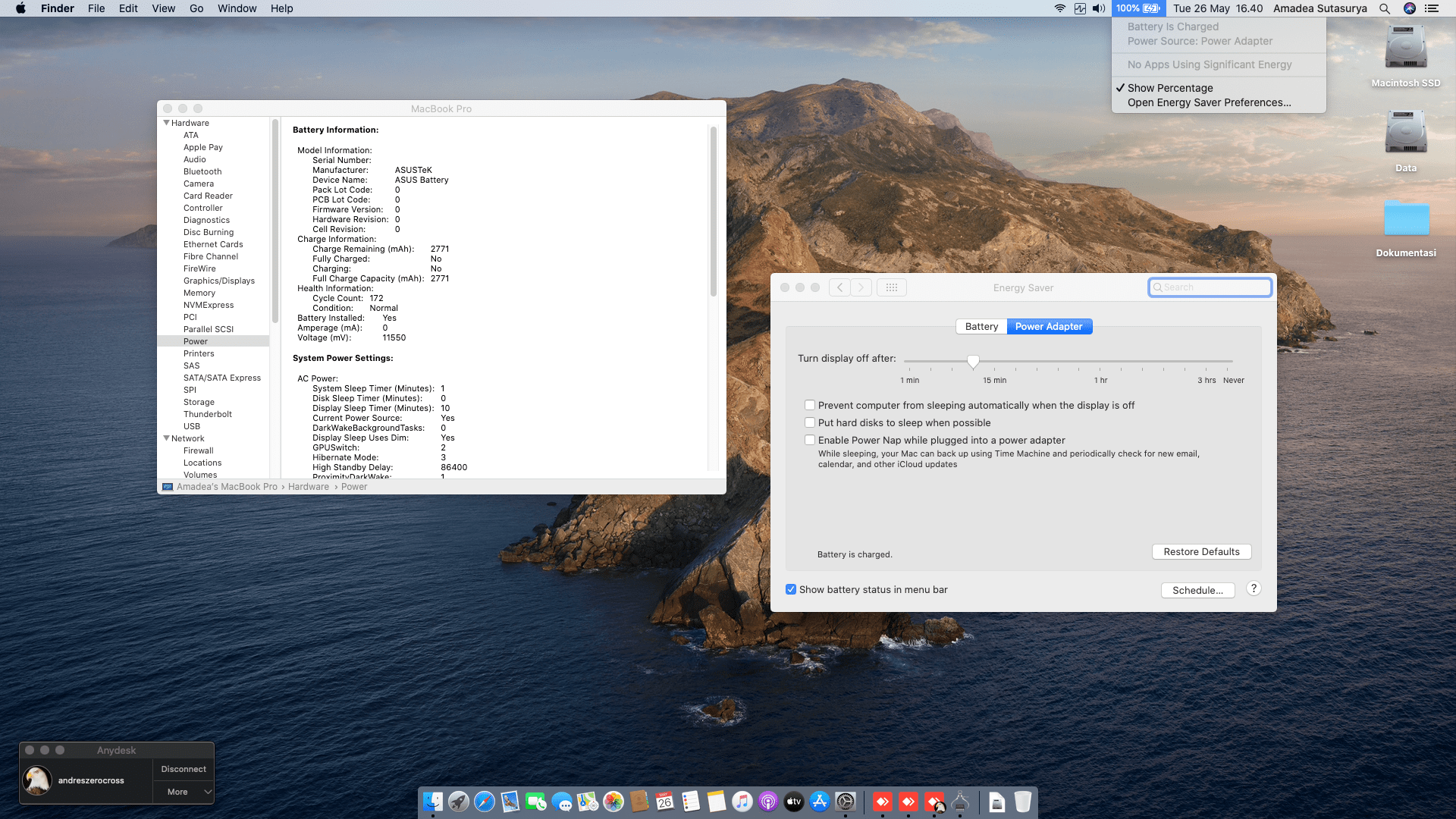Switch to the Battery tab
The width and height of the screenshot is (1456, 819).
tap(981, 326)
